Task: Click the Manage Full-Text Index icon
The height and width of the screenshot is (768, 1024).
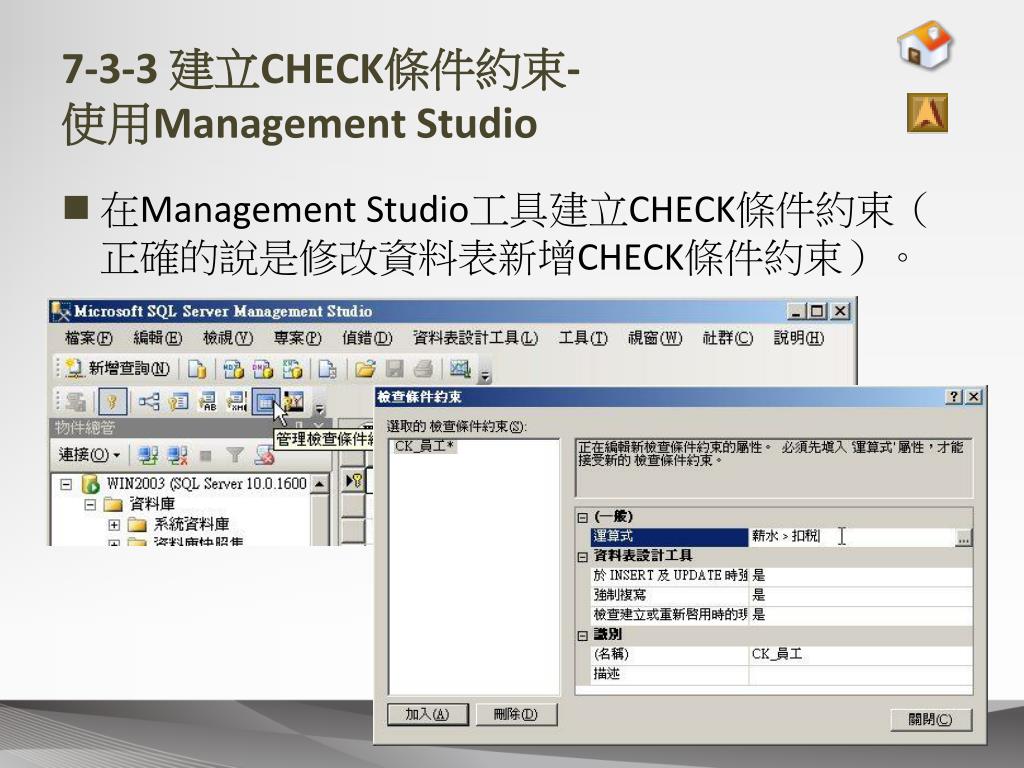Action: [207, 402]
